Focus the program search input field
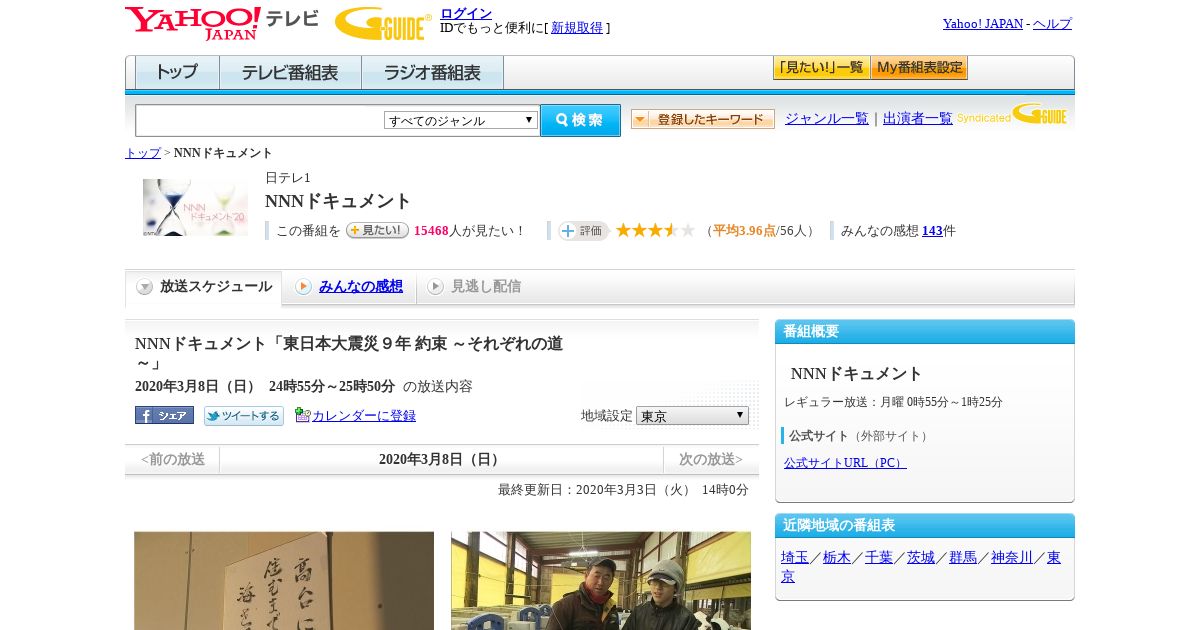This screenshot has height=630, width=1200. pyautogui.click(x=259, y=120)
